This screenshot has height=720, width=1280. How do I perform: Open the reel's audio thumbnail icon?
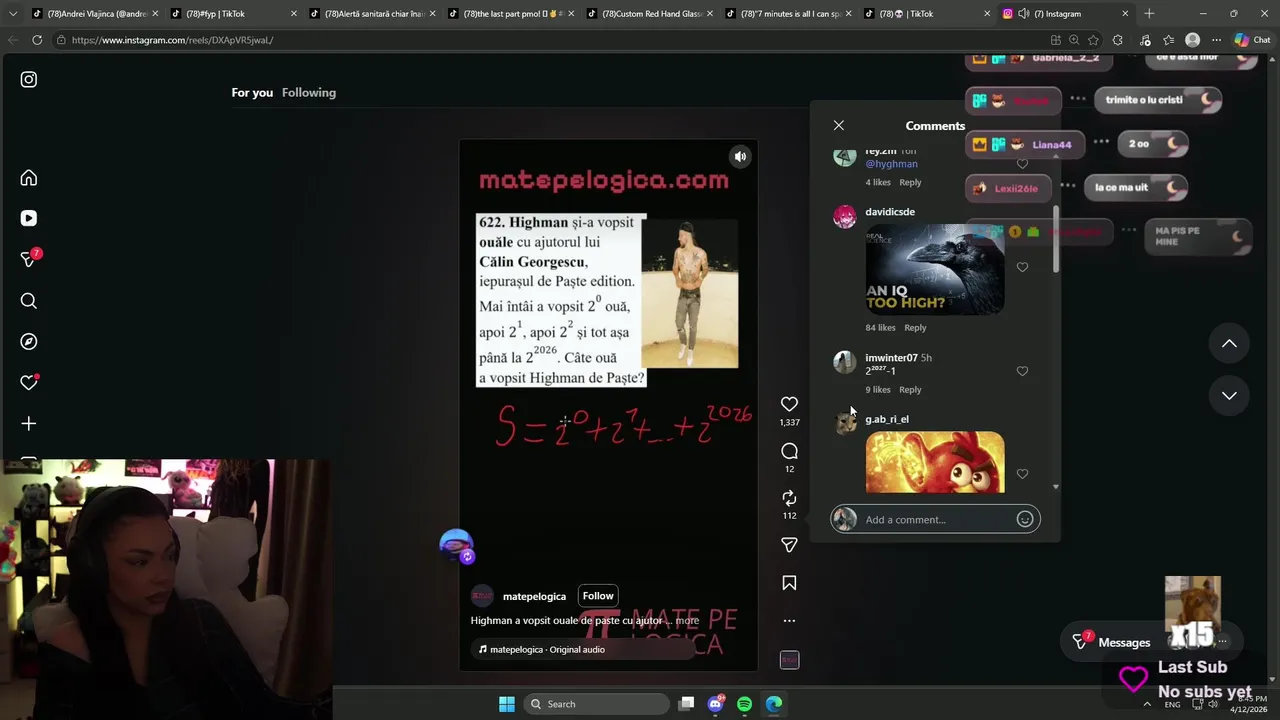(x=789, y=660)
